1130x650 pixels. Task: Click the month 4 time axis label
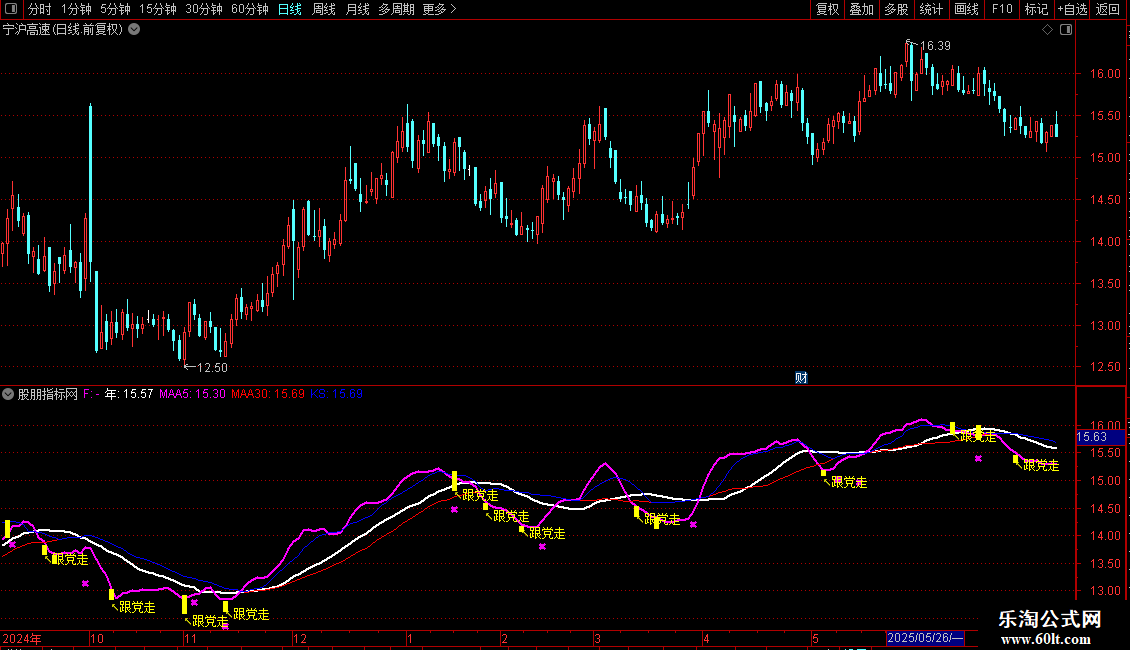pos(706,638)
